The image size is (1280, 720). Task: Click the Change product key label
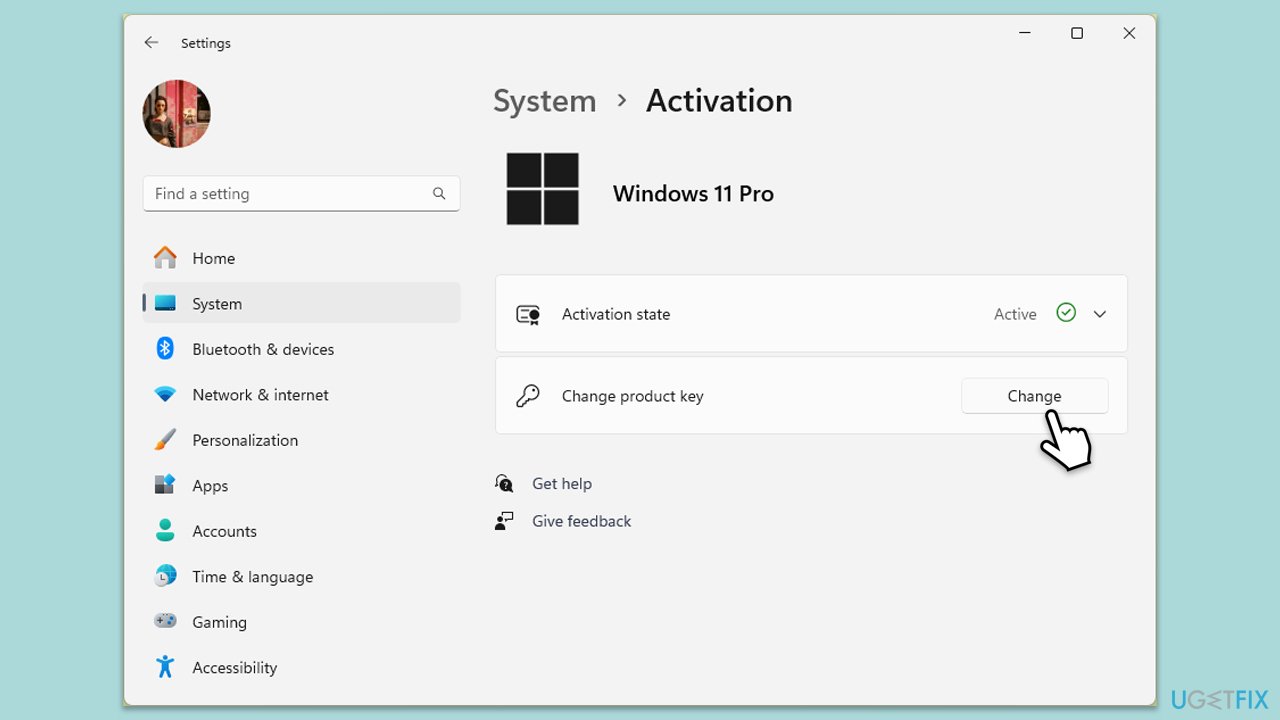[x=633, y=396]
